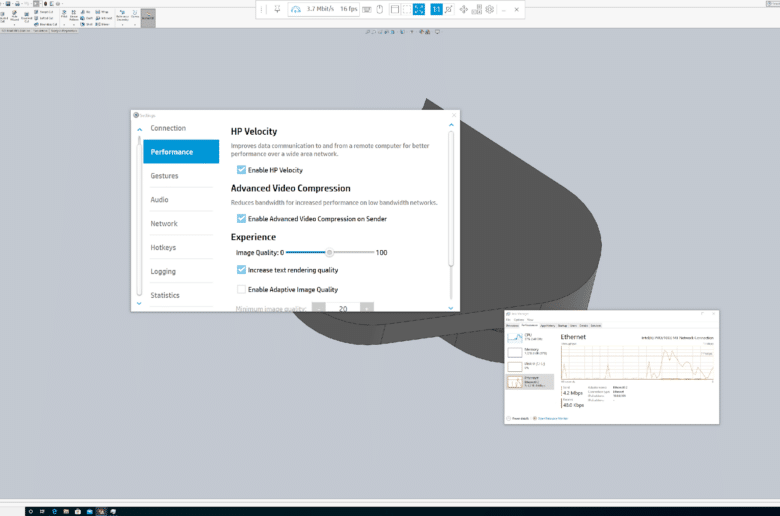
Task: Select the Draft tool
Action: 86,18
